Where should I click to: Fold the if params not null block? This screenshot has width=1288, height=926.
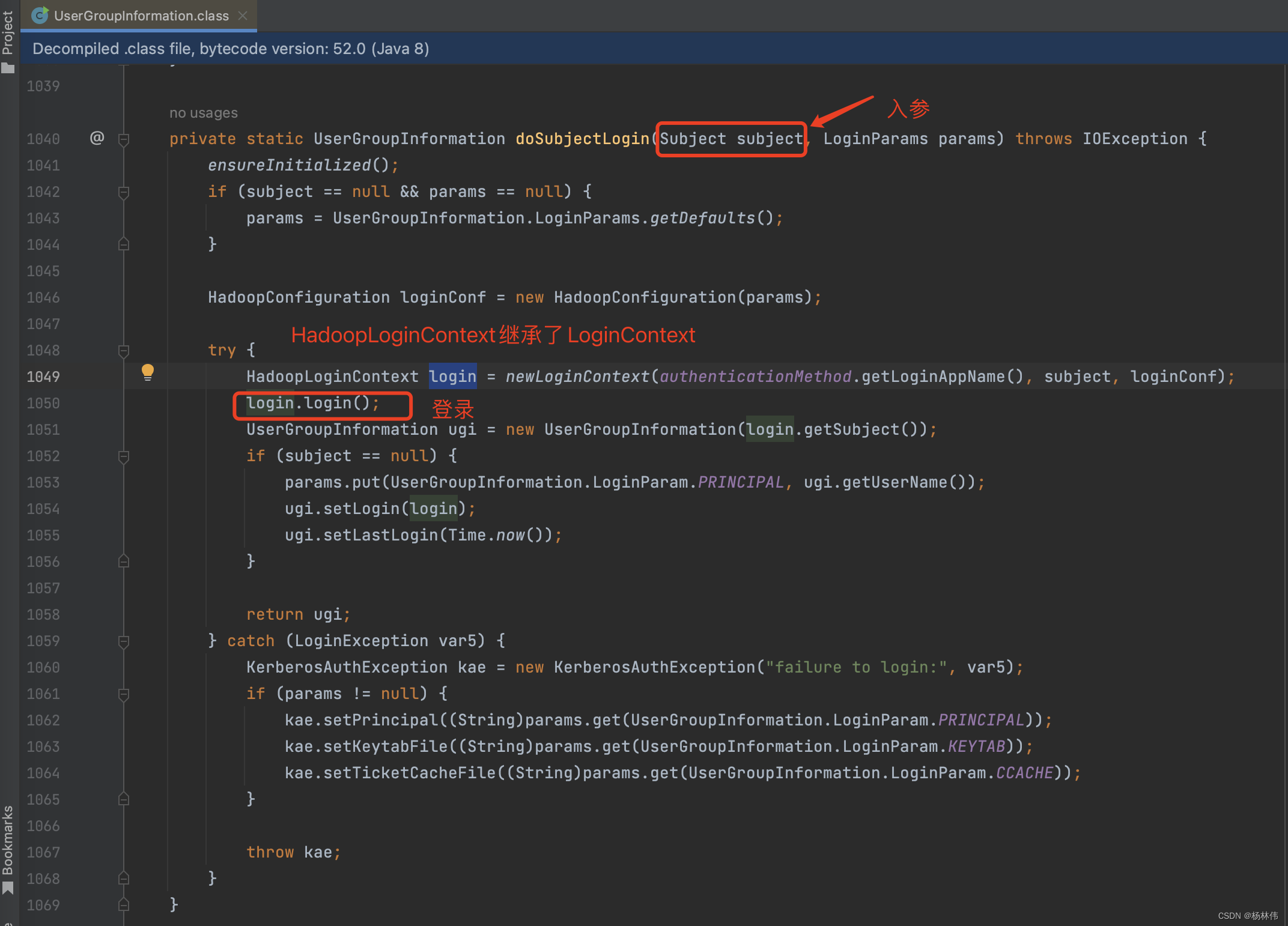click(124, 694)
